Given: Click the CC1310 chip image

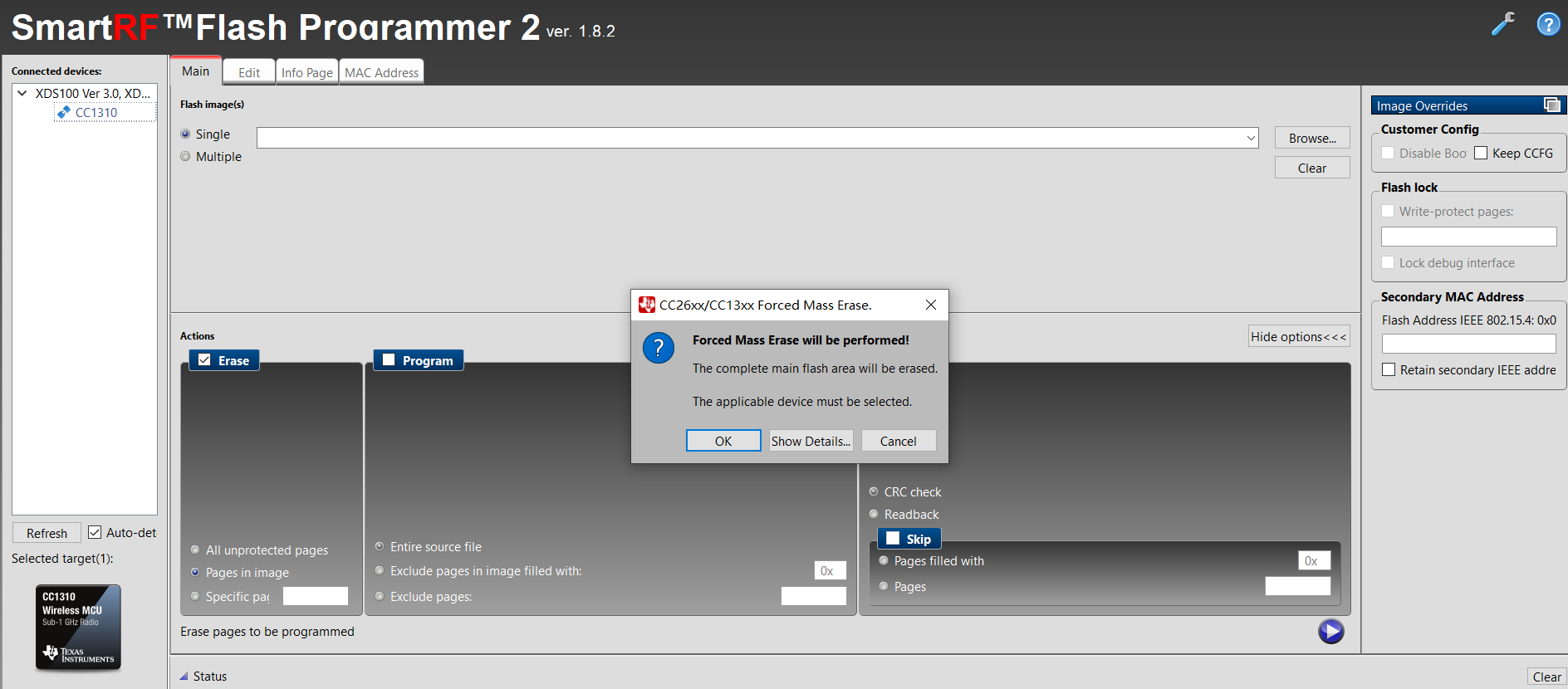Looking at the screenshot, I should point(78,628).
